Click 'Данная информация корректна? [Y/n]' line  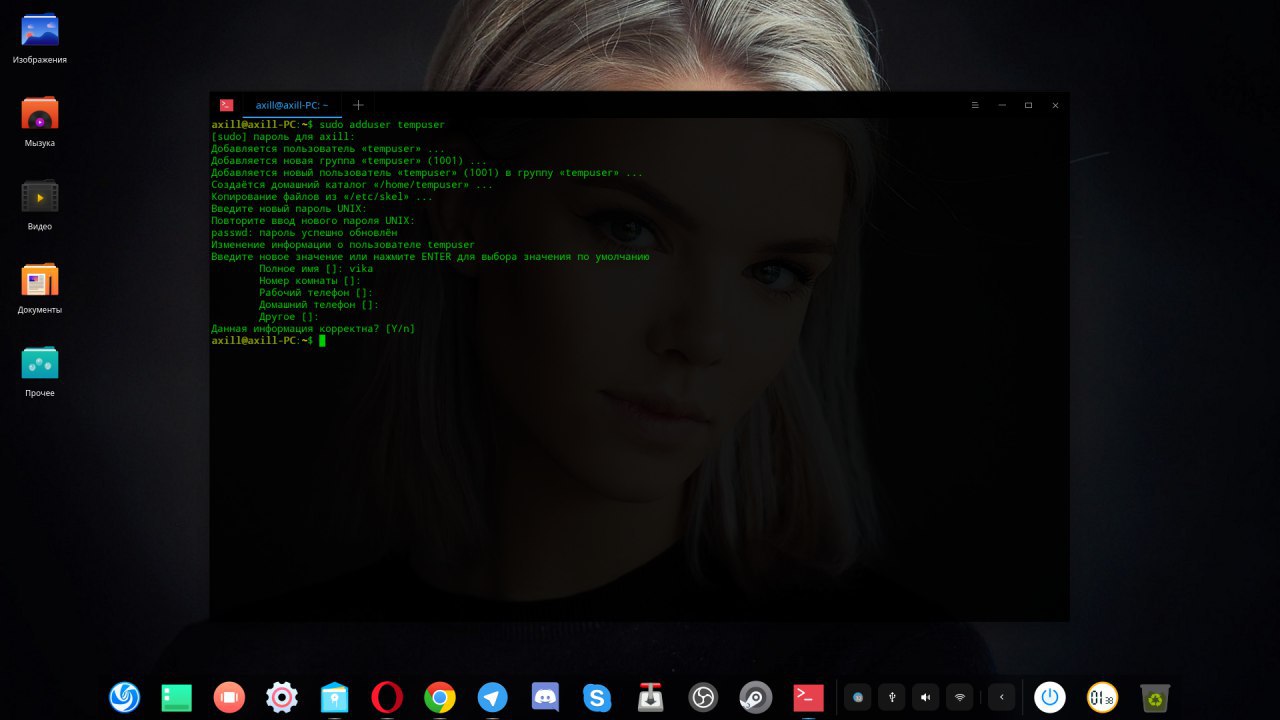[x=313, y=329]
